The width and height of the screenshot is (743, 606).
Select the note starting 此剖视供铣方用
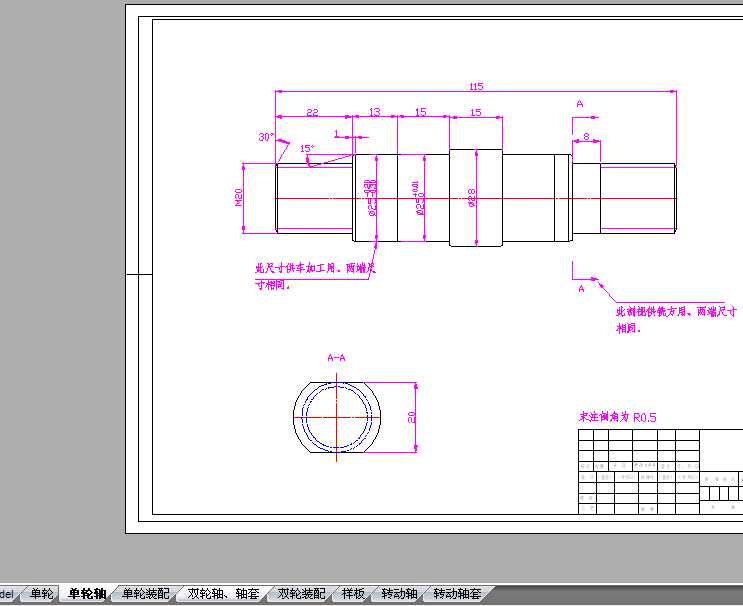676,319
